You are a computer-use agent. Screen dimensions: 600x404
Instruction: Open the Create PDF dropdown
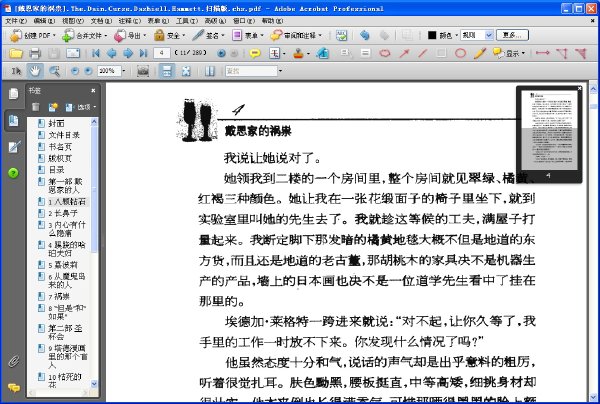[x=33, y=36]
